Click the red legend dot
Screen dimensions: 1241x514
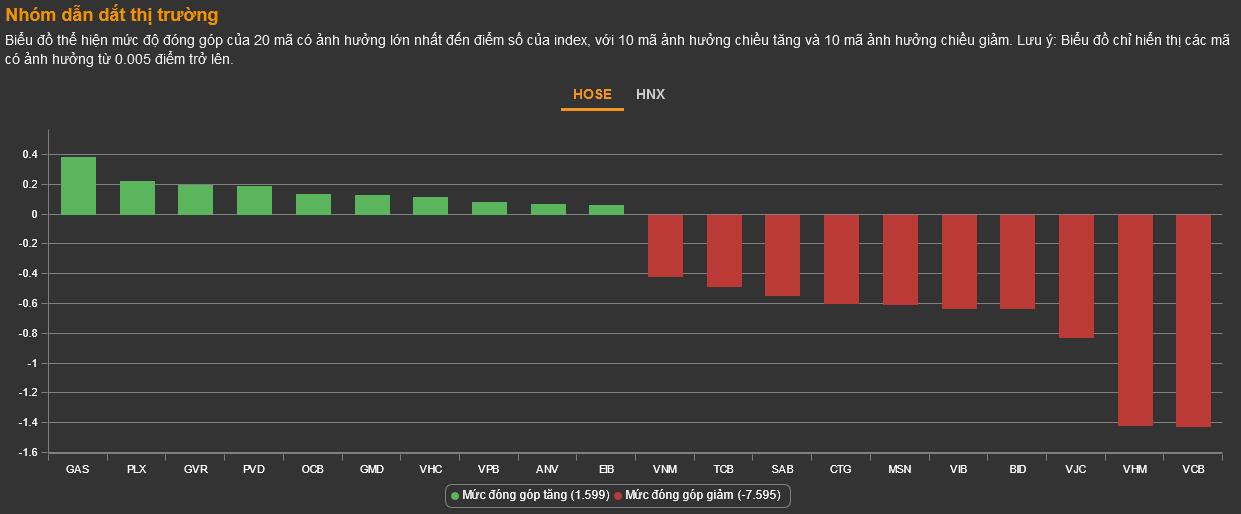(x=618, y=495)
